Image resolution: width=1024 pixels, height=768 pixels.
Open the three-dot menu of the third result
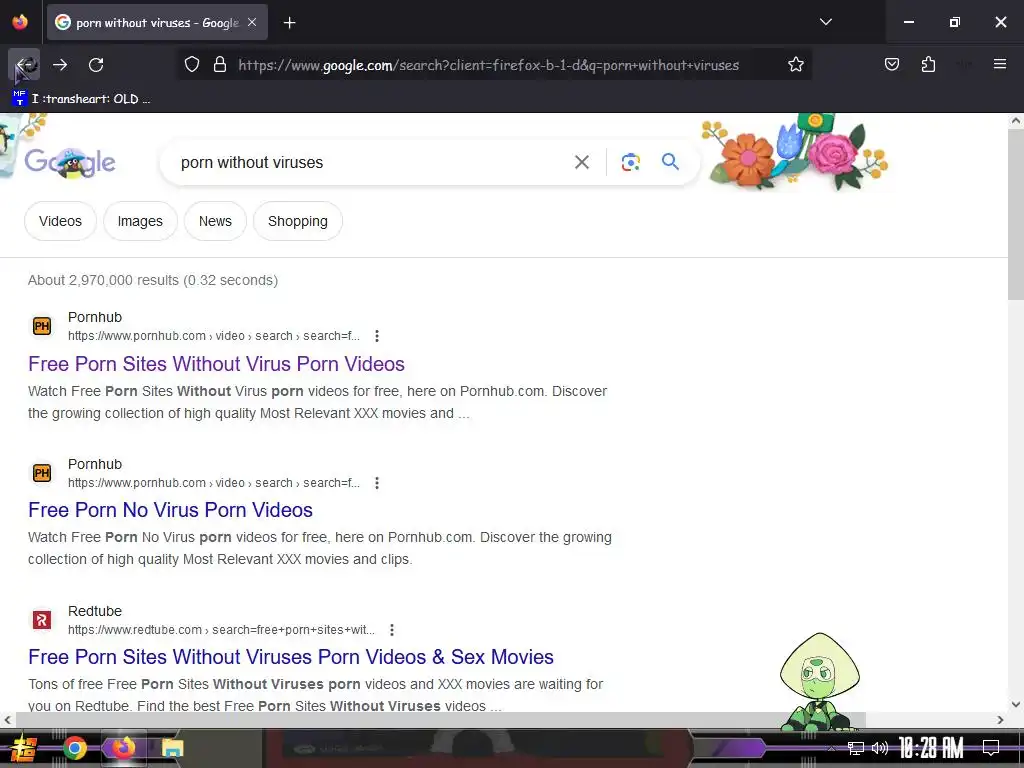(x=391, y=630)
